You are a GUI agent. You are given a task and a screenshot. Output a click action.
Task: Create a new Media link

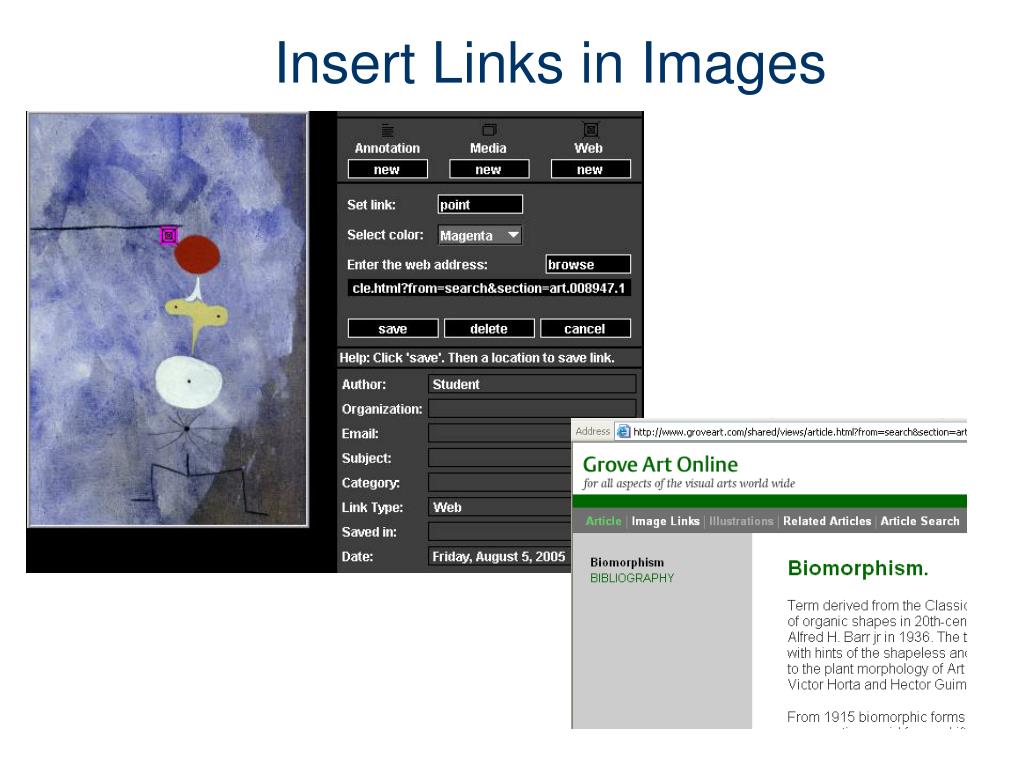tap(489, 169)
